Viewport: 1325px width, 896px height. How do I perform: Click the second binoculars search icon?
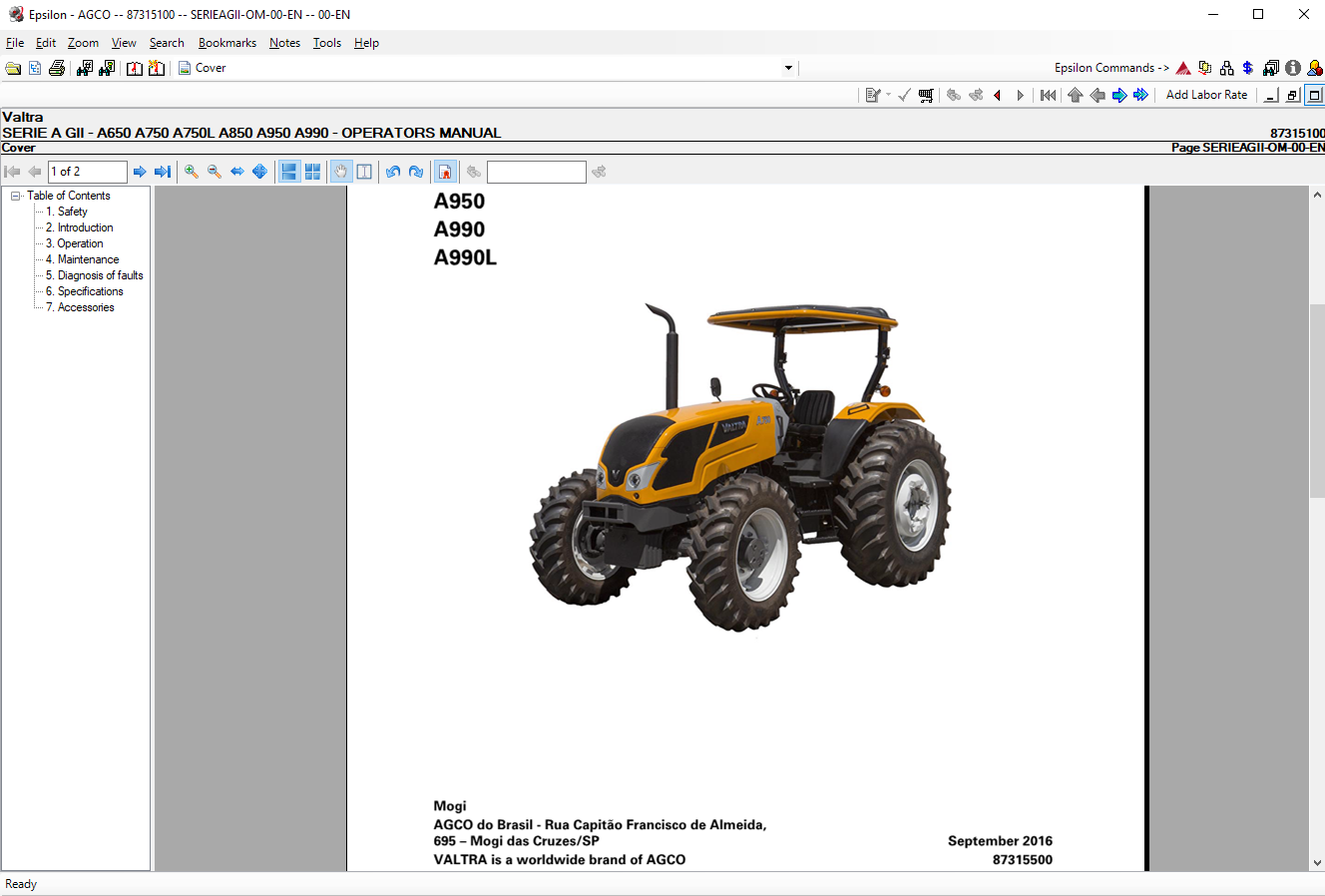[x=107, y=68]
